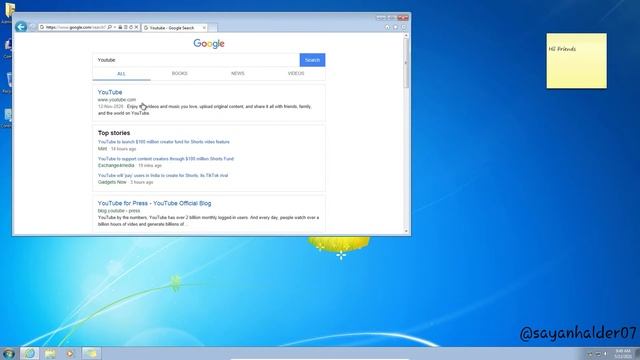Open the Home icon in the IE toolbar
The image size is (640, 360).
pos(387,27)
